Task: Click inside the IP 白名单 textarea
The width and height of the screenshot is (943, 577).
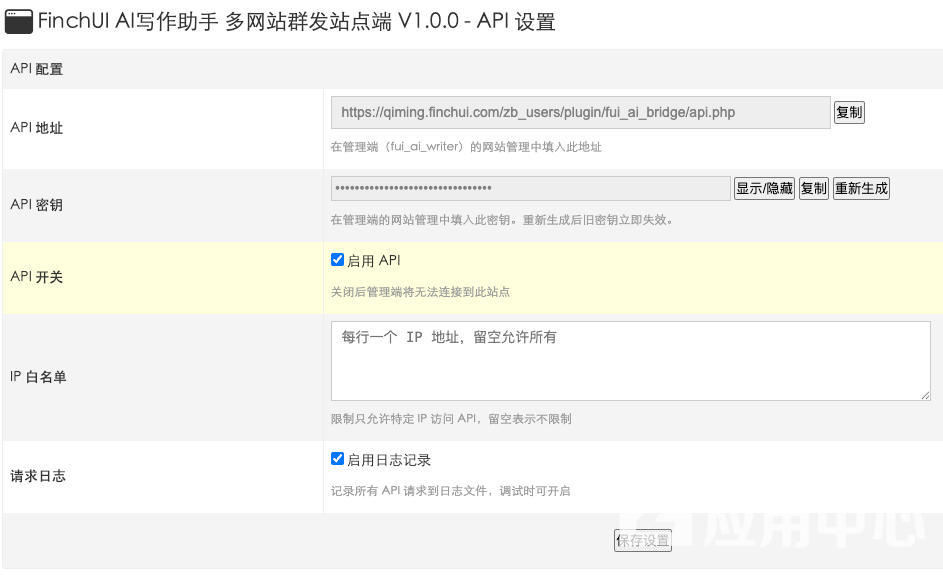Action: pos(630,361)
